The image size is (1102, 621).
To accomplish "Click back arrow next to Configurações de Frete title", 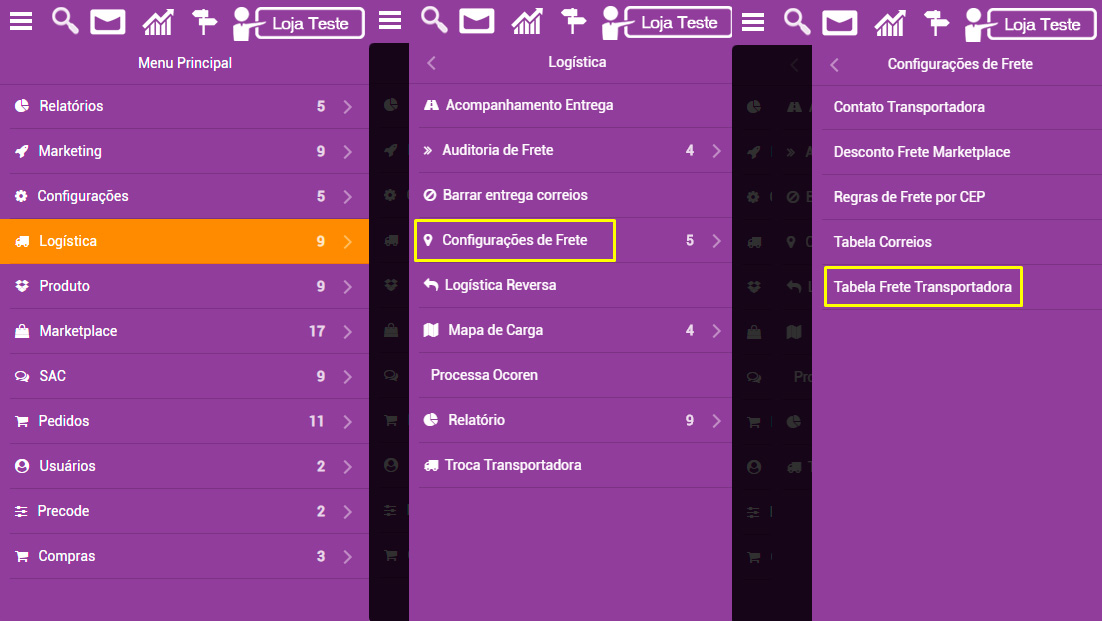I will [x=834, y=65].
